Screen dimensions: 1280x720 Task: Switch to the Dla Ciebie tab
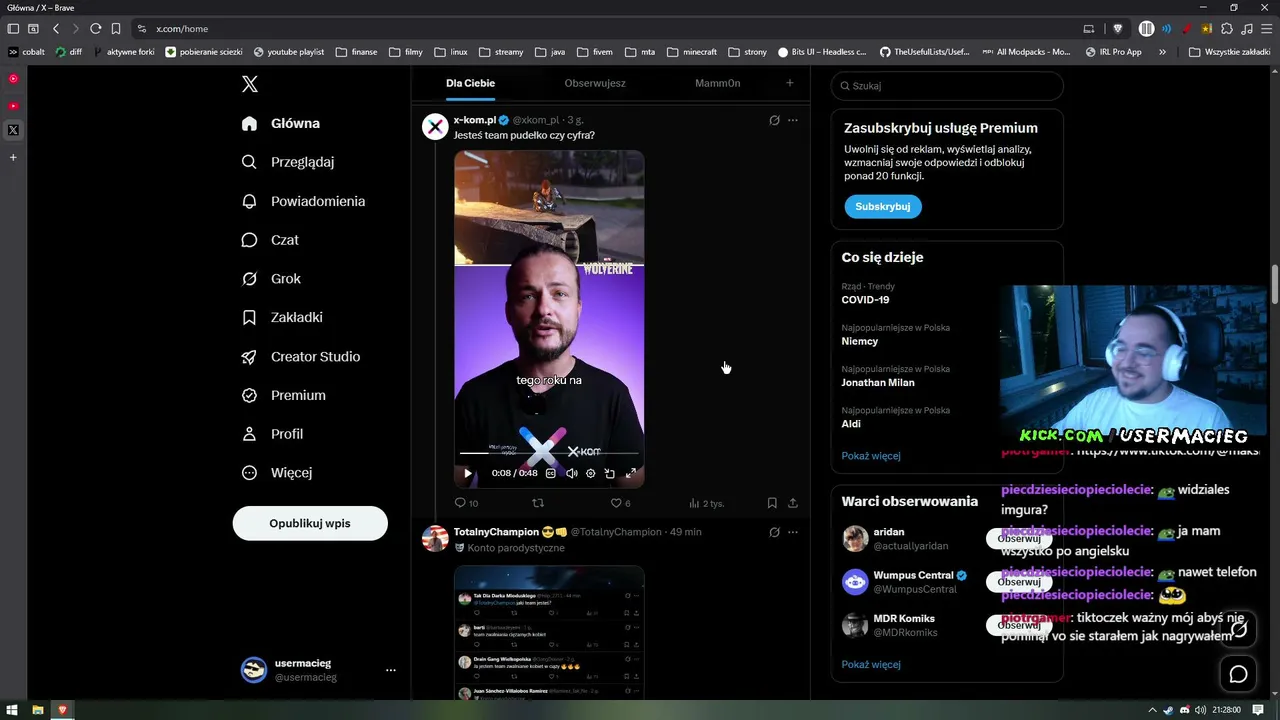click(x=470, y=83)
